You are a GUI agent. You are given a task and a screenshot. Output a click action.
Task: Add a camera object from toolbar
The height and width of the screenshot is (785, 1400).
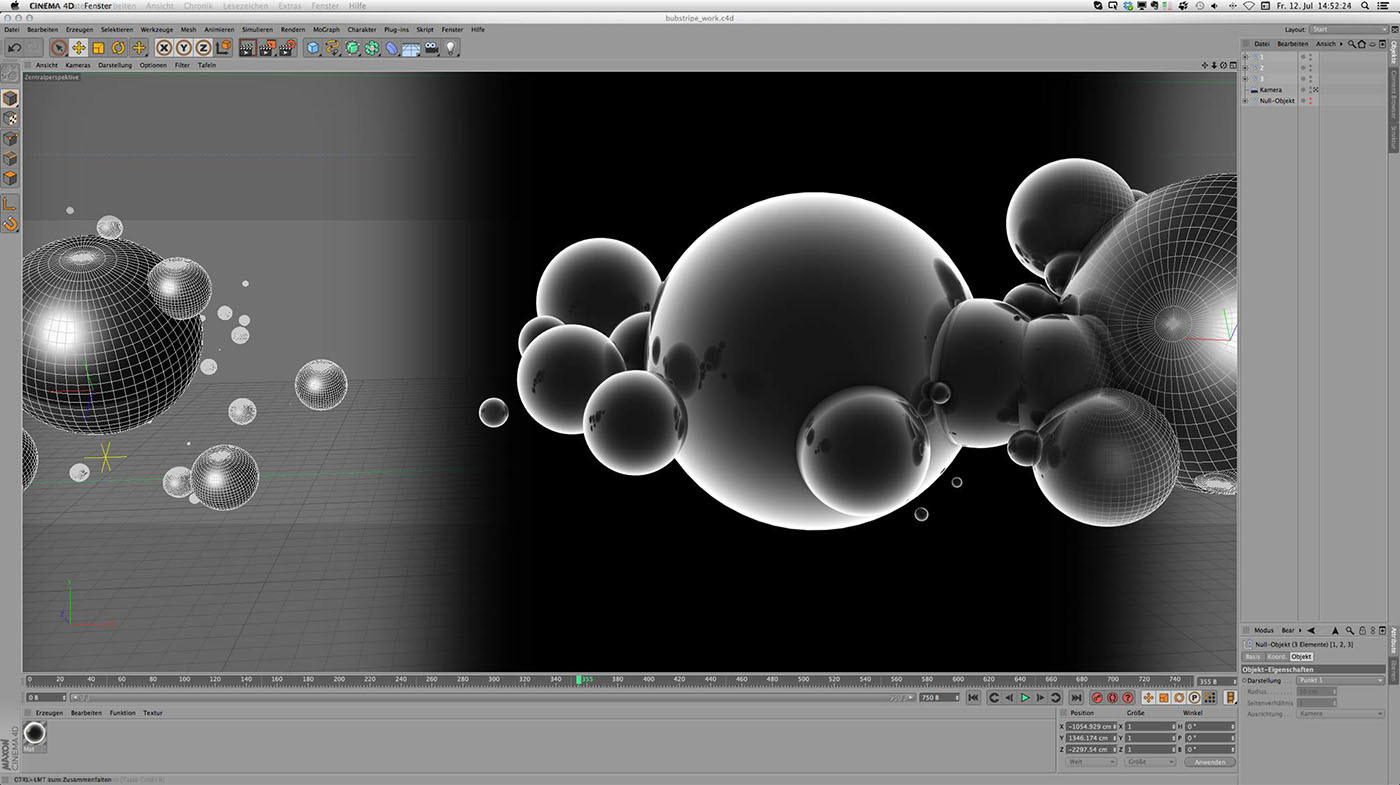[x=432, y=48]
